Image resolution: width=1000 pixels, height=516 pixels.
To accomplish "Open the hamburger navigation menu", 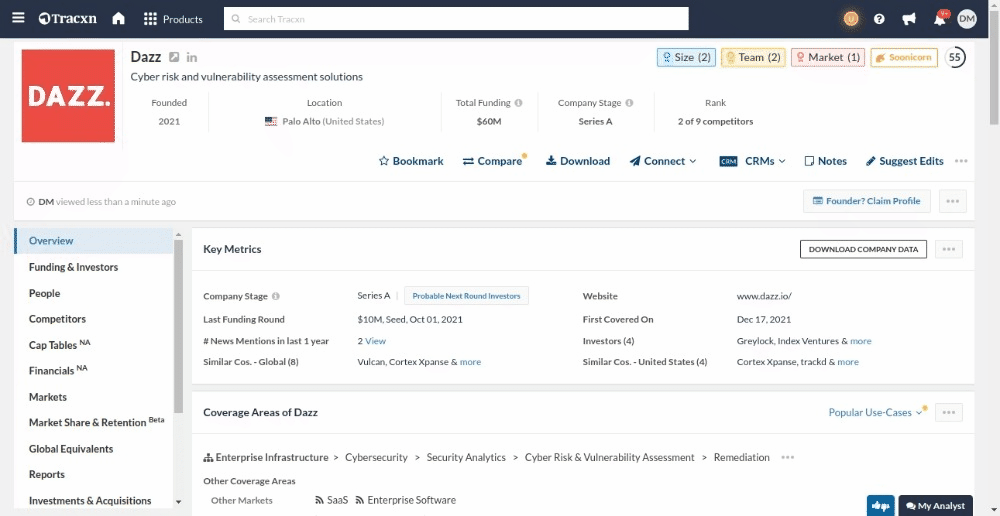I will (x=19, y=19).
